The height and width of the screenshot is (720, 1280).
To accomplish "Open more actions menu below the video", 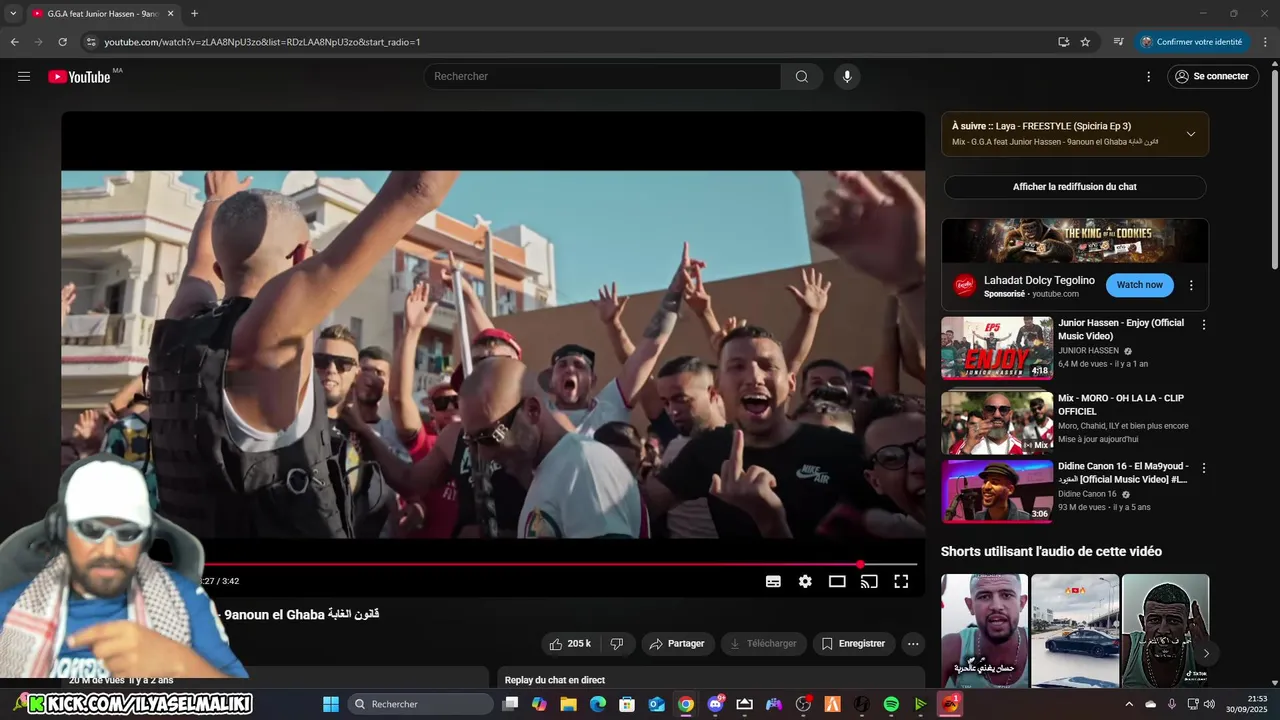I will point(913,644).
